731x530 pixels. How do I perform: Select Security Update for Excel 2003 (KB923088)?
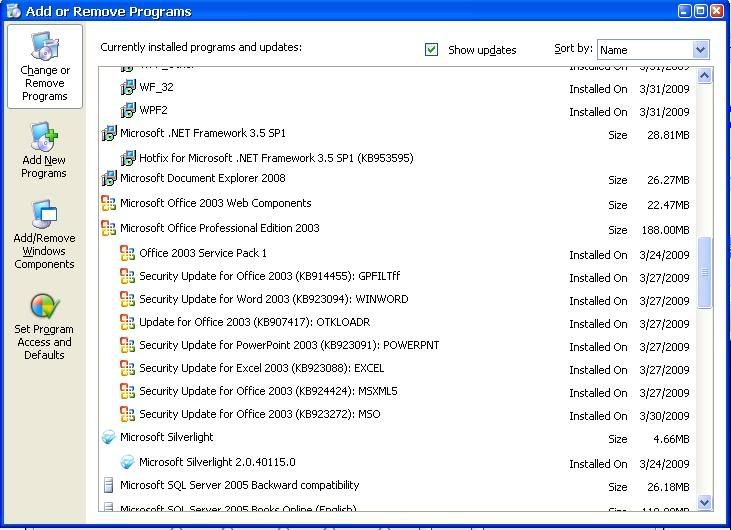pos(262,368)
